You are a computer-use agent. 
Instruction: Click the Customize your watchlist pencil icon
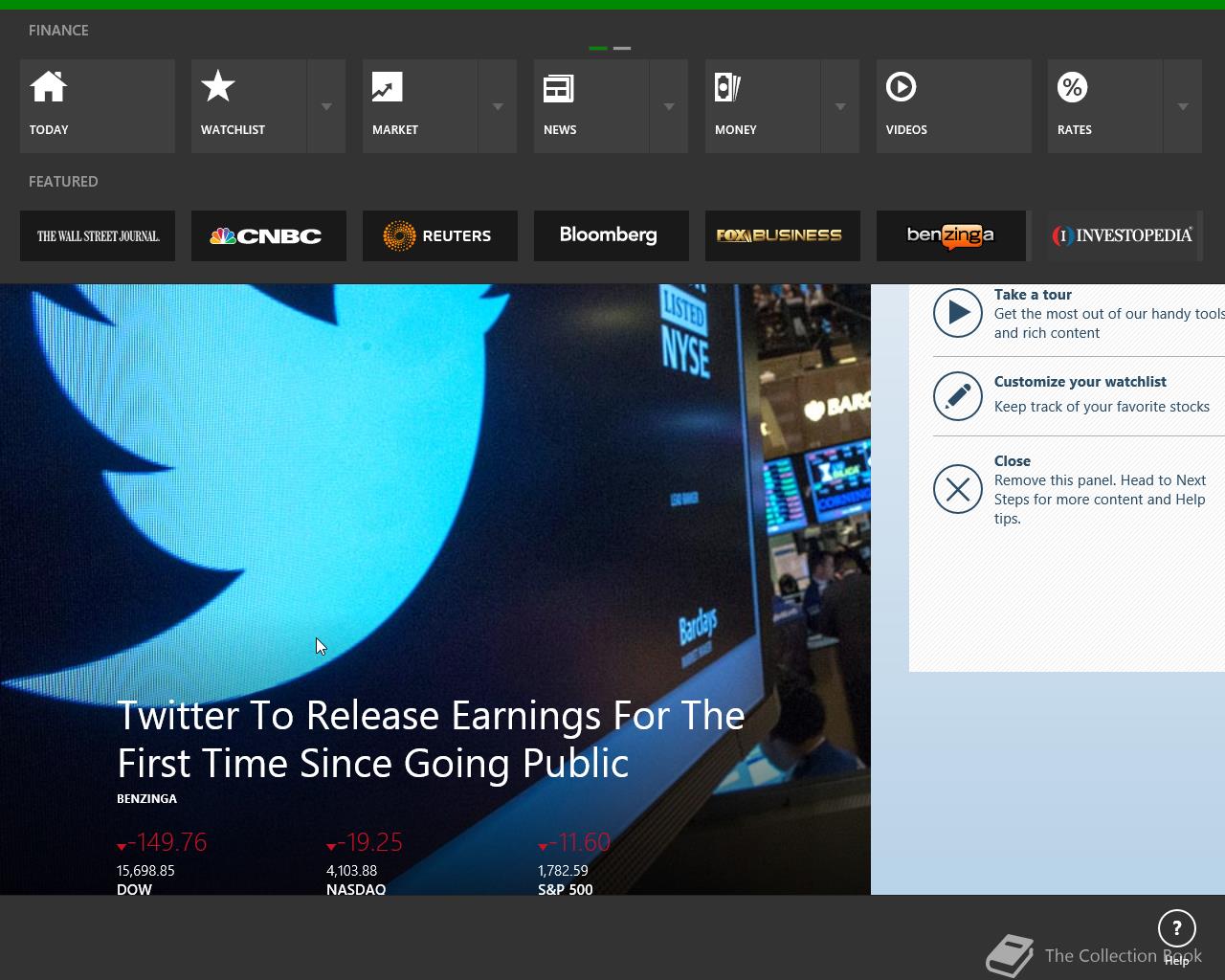(x=958, y=396)
